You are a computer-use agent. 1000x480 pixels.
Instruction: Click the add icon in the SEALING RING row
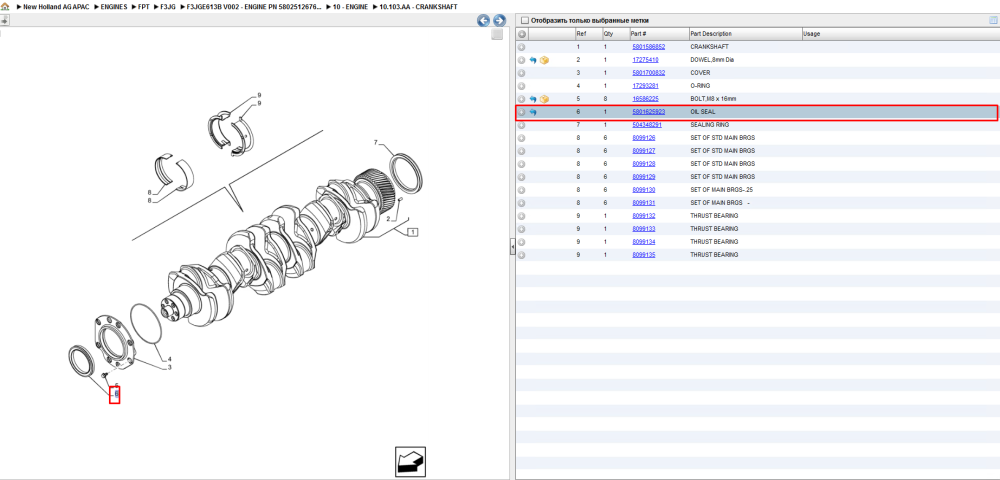coord(522,125)
